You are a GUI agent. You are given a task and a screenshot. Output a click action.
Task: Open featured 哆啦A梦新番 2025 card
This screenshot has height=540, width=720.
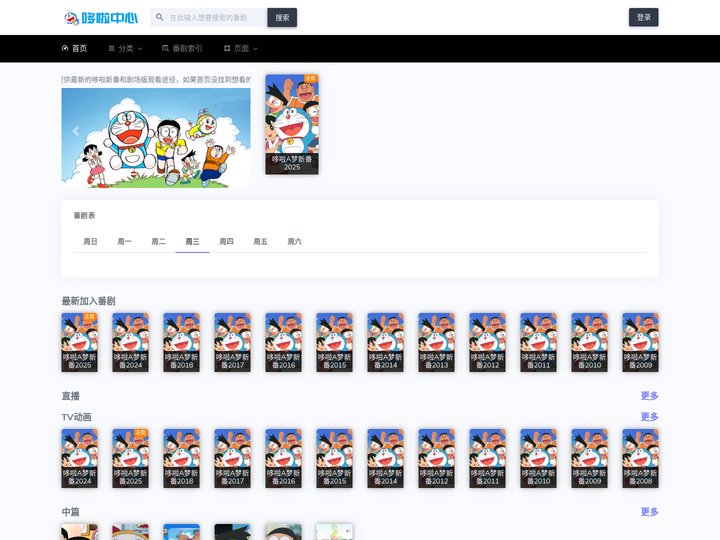coord(292,124)
